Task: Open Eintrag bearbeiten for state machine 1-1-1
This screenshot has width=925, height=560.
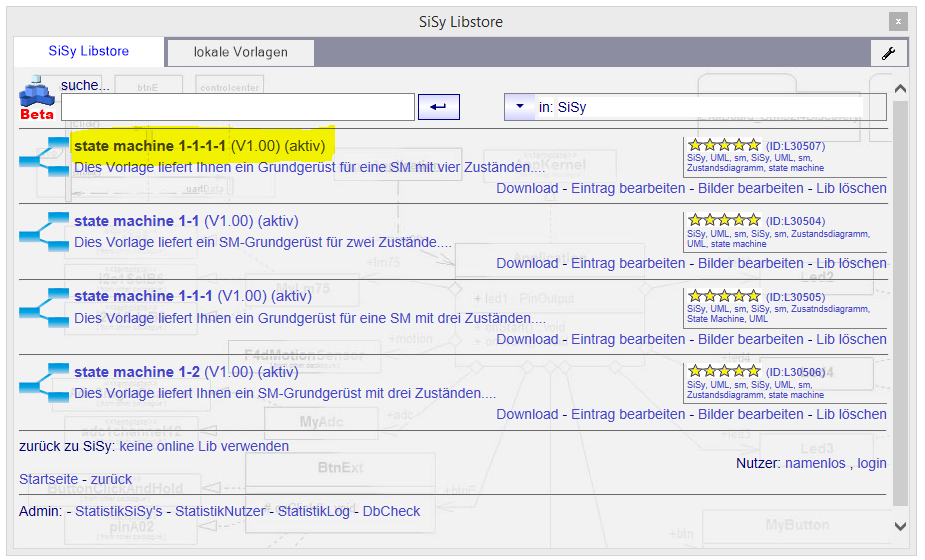Action: 628,339
